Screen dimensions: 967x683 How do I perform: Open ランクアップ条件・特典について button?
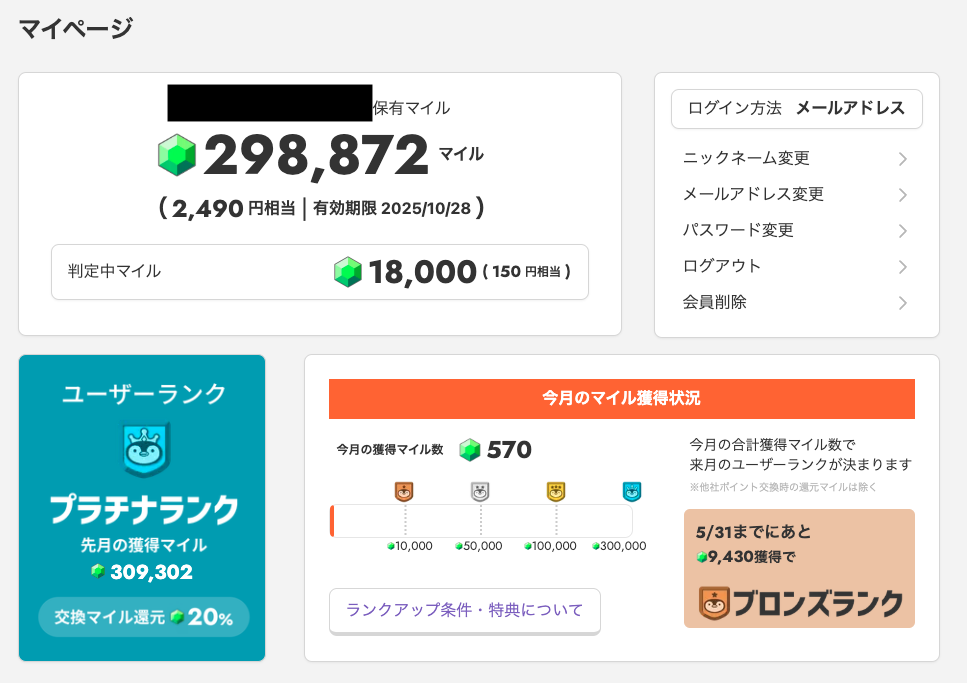pos(465,611)
